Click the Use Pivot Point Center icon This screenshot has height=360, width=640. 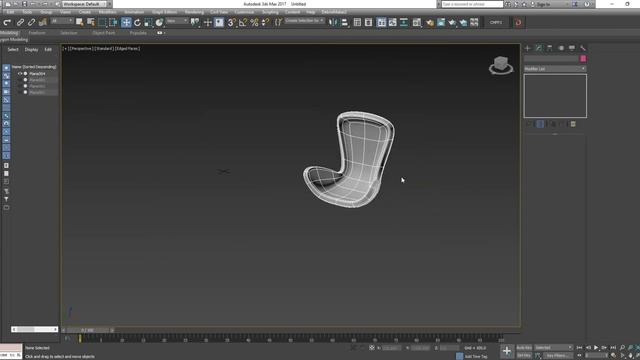pyautogui.click(x=195, y=22)
